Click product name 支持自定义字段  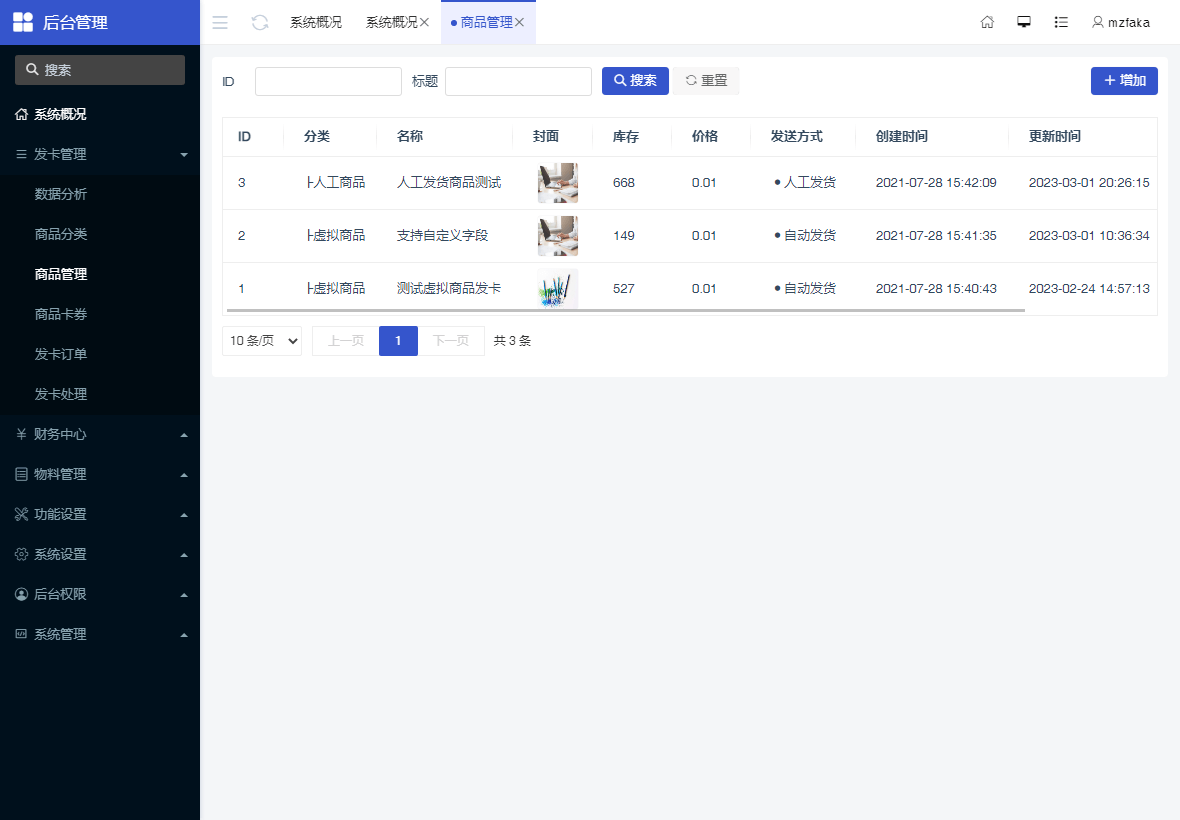(x=442, y=235)
